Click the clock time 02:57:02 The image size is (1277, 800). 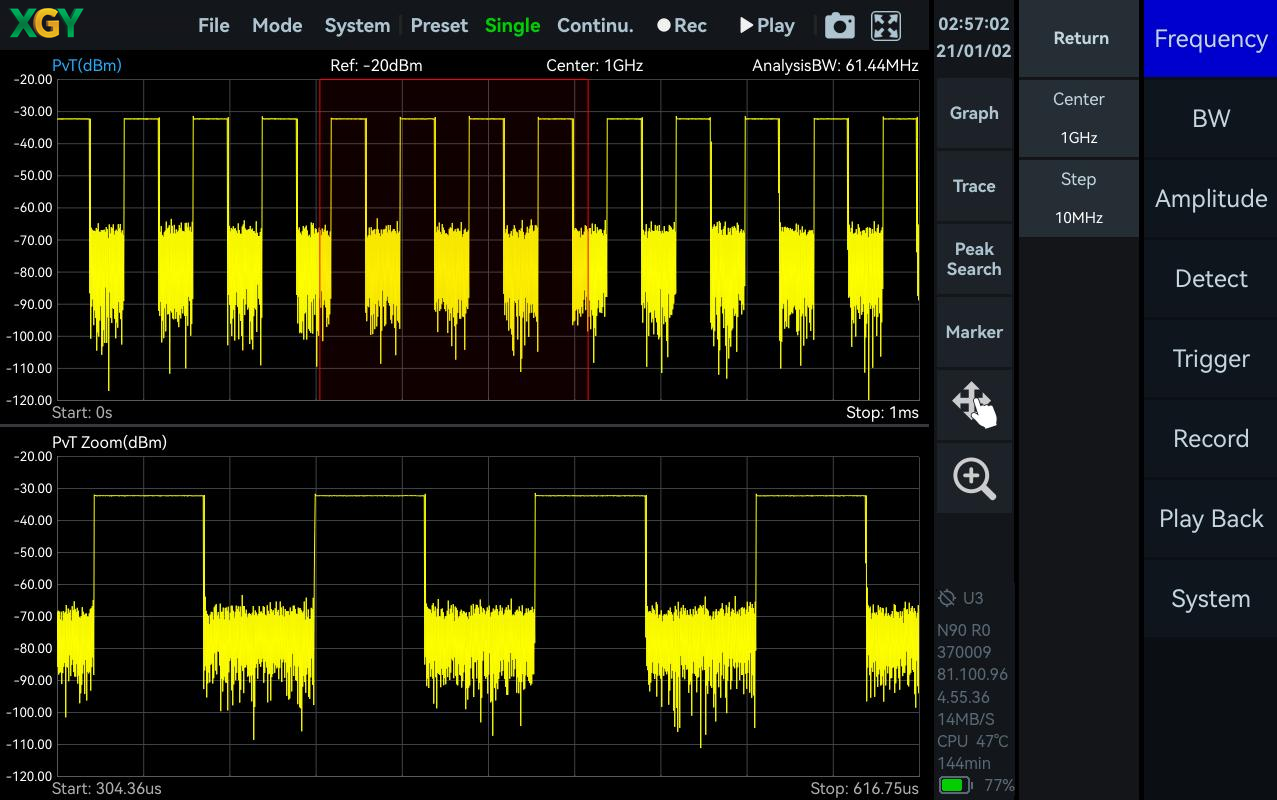click(x=974, y=24)
